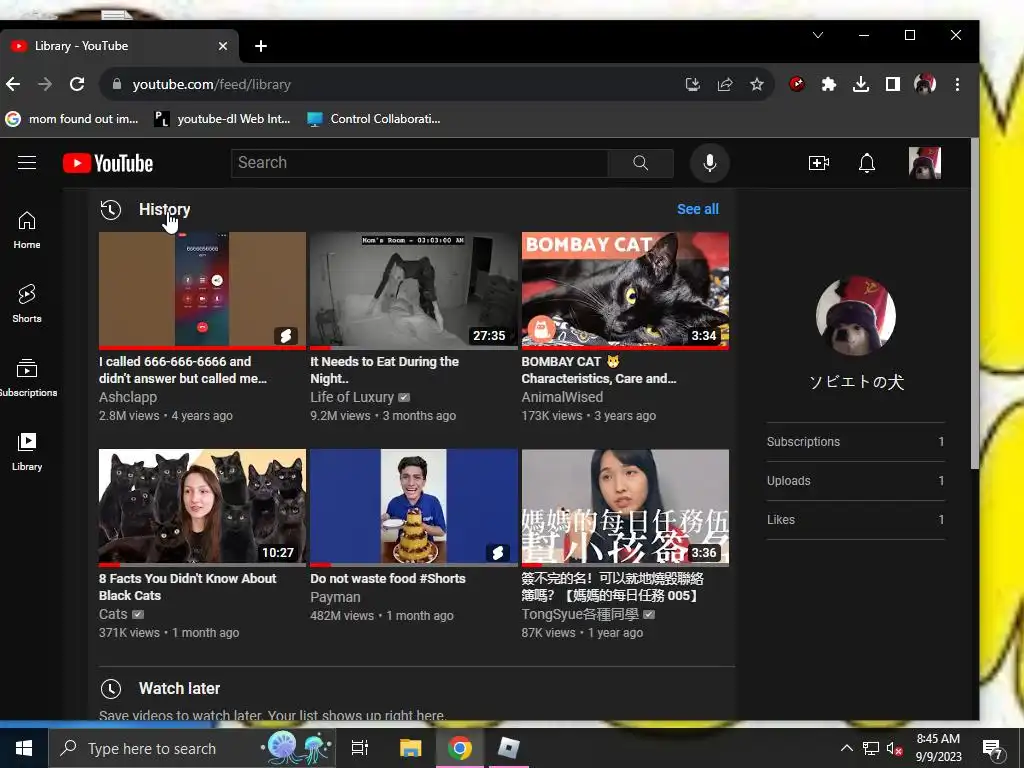Show hidden system tray icons
Image resolution: width=1024 pixels, height=768 pixels.
(x=846, y=748)
